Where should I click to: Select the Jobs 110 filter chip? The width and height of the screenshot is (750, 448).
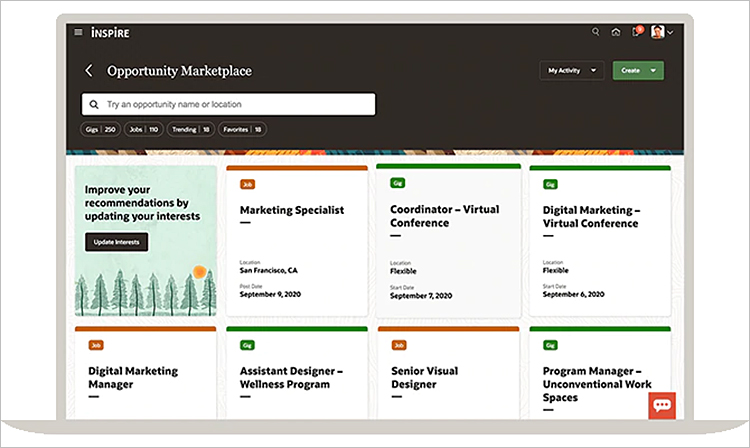pos(144,130)
